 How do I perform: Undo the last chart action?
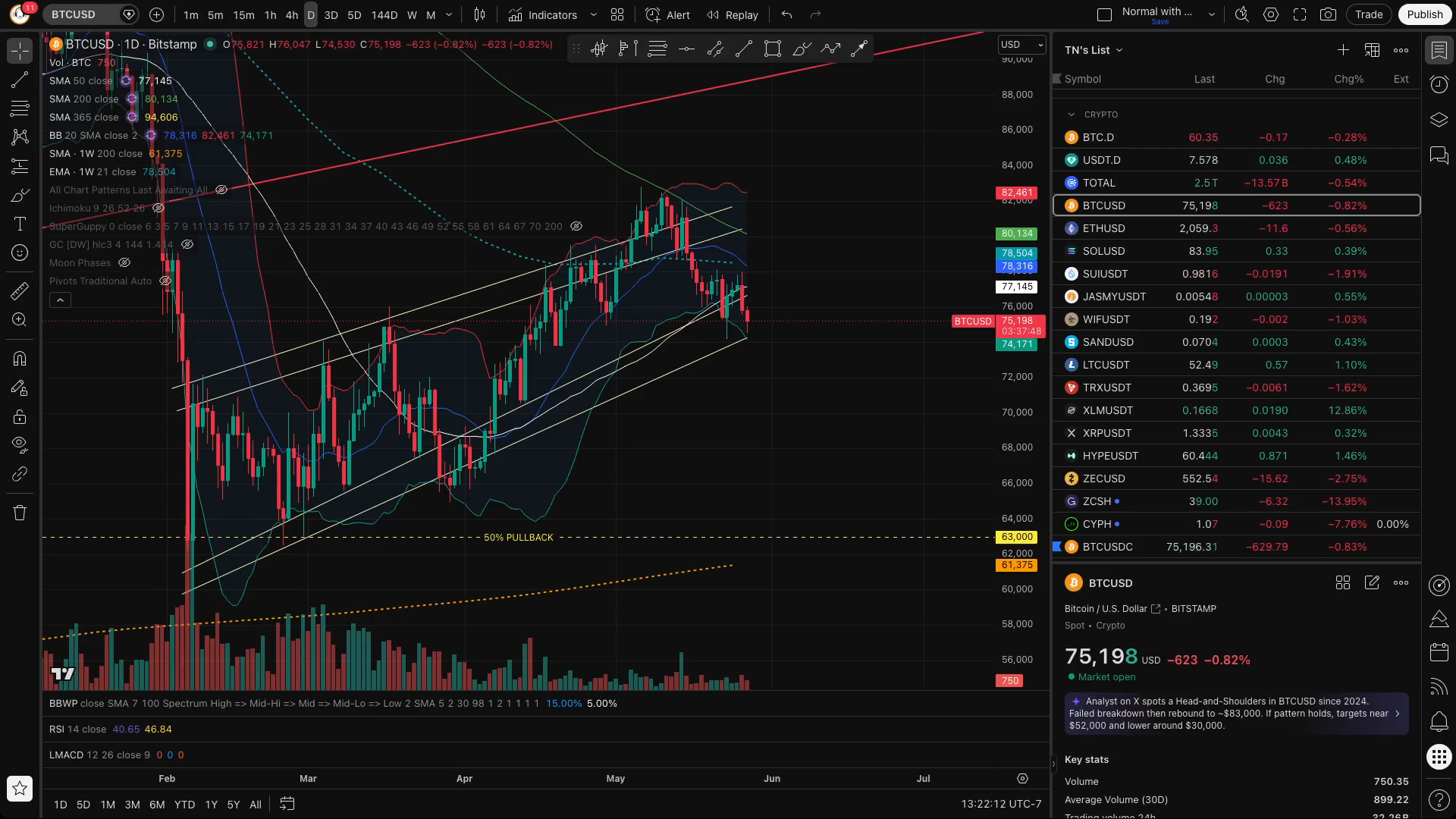click(x=787, y=14)
